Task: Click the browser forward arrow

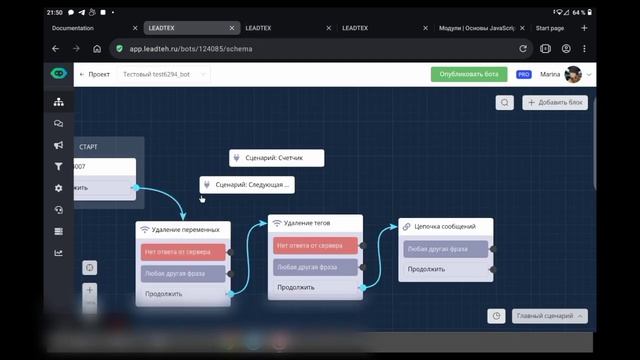Action: click(76, 49)
